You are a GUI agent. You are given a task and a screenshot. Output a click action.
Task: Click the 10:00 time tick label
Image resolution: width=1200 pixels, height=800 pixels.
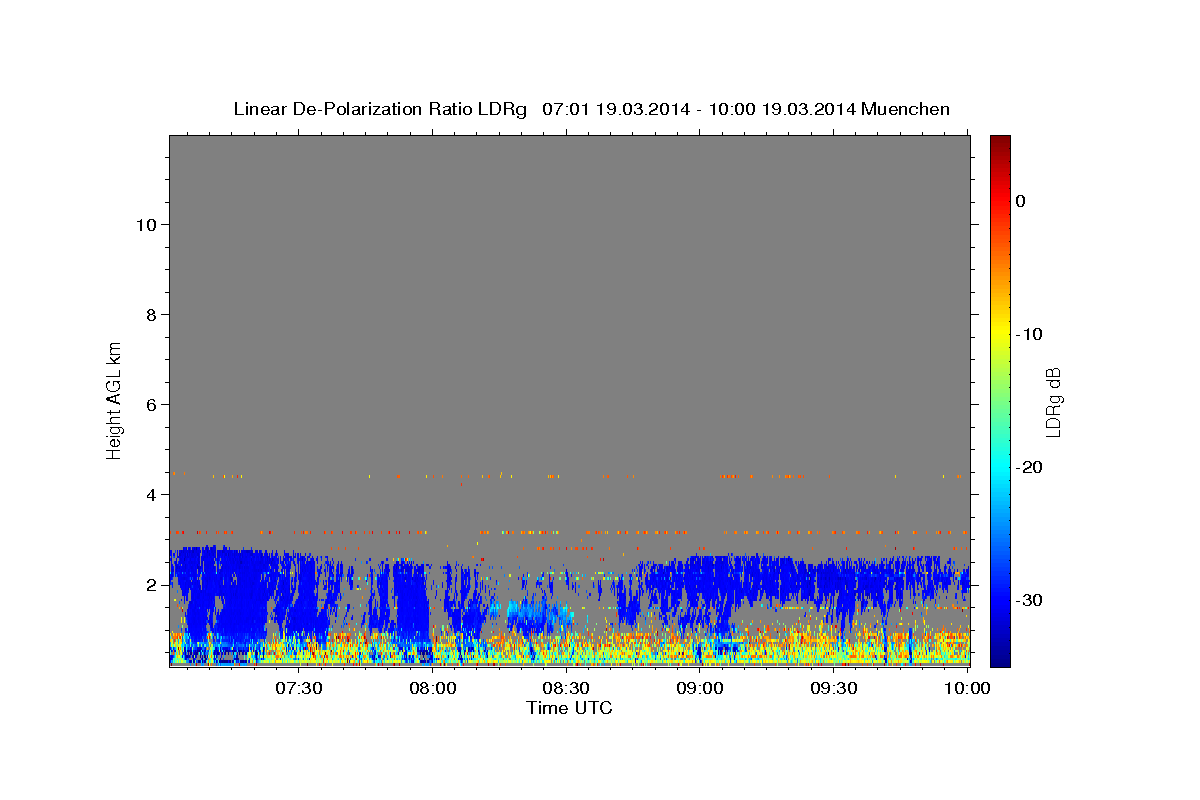click(x=967, y=688)
